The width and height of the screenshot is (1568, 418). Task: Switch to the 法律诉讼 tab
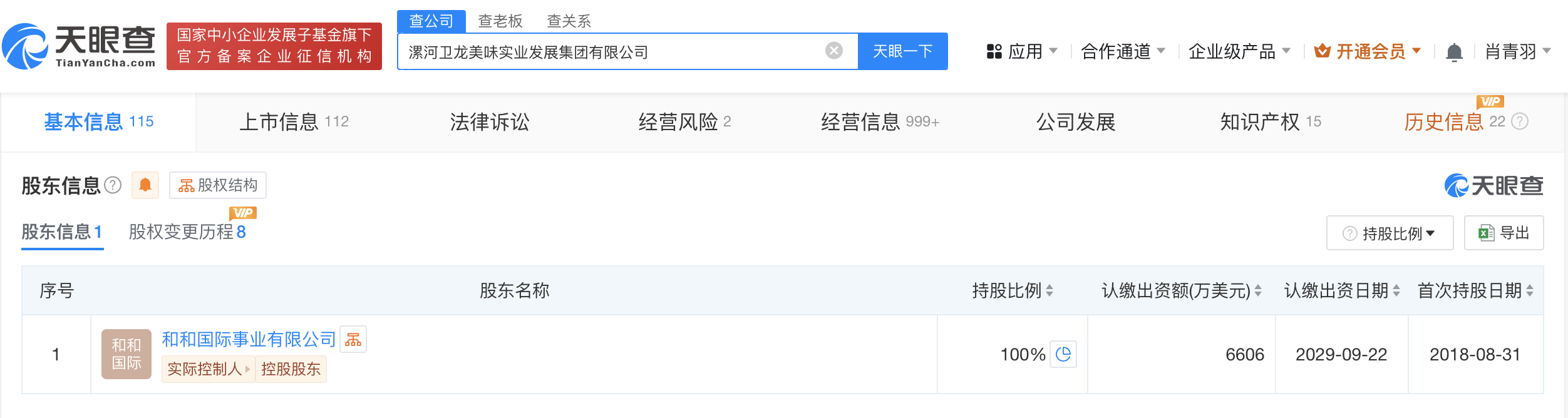(x=489, y=122)
